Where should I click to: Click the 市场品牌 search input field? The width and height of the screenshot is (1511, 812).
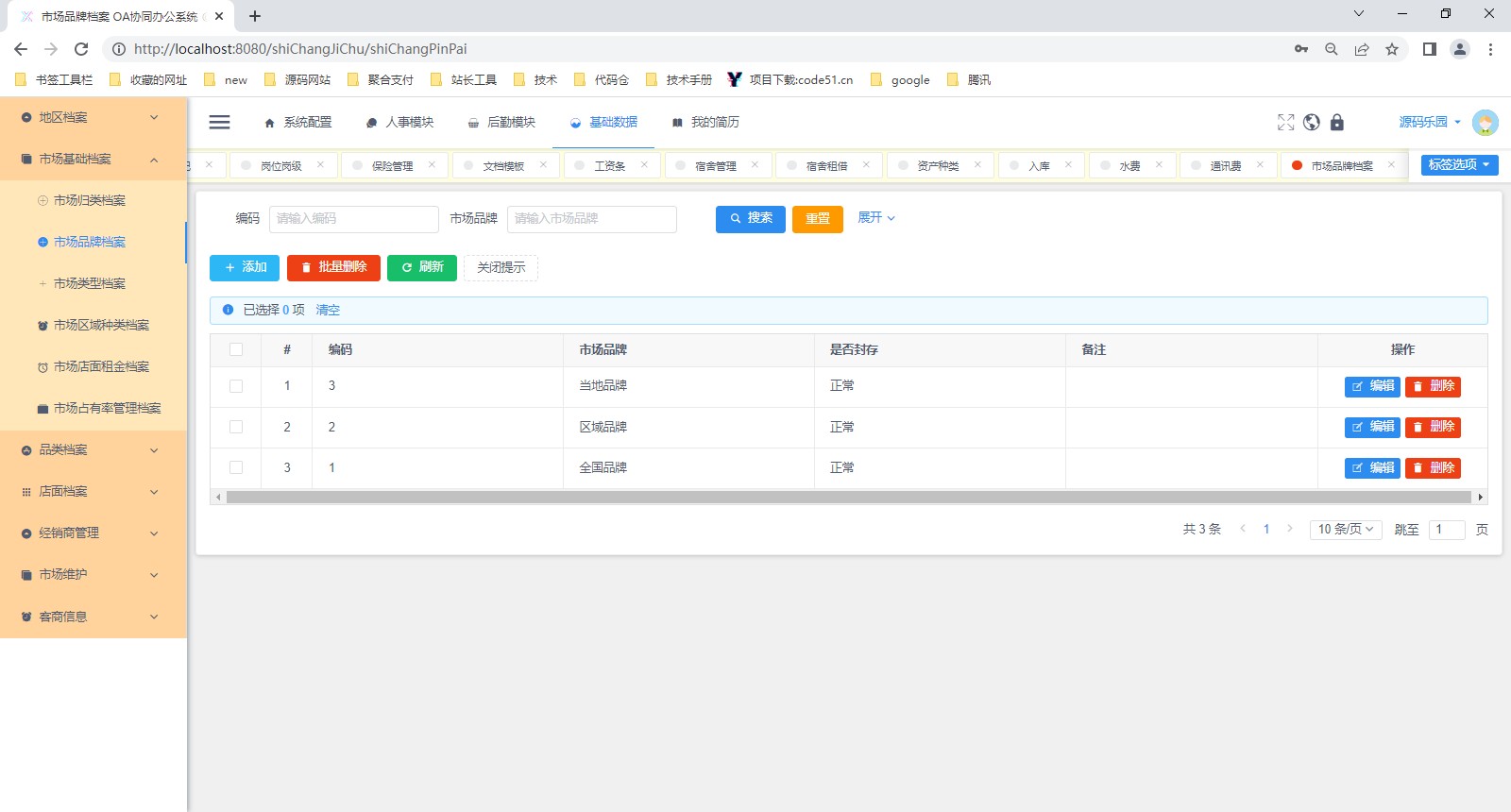coord(591,219)
